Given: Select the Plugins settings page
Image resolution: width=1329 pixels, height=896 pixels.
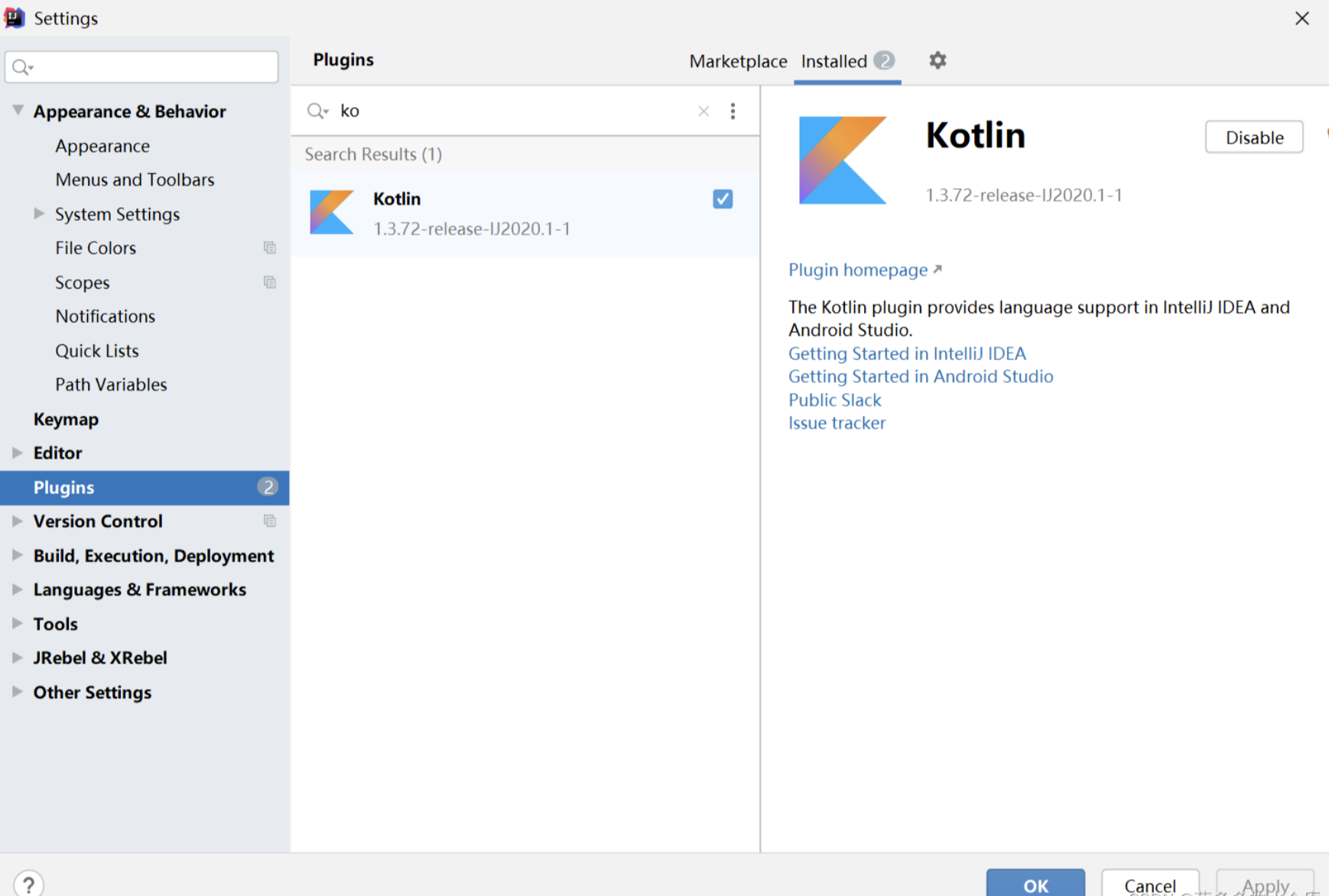Looking at the screenshot, I should click(145, 487).
